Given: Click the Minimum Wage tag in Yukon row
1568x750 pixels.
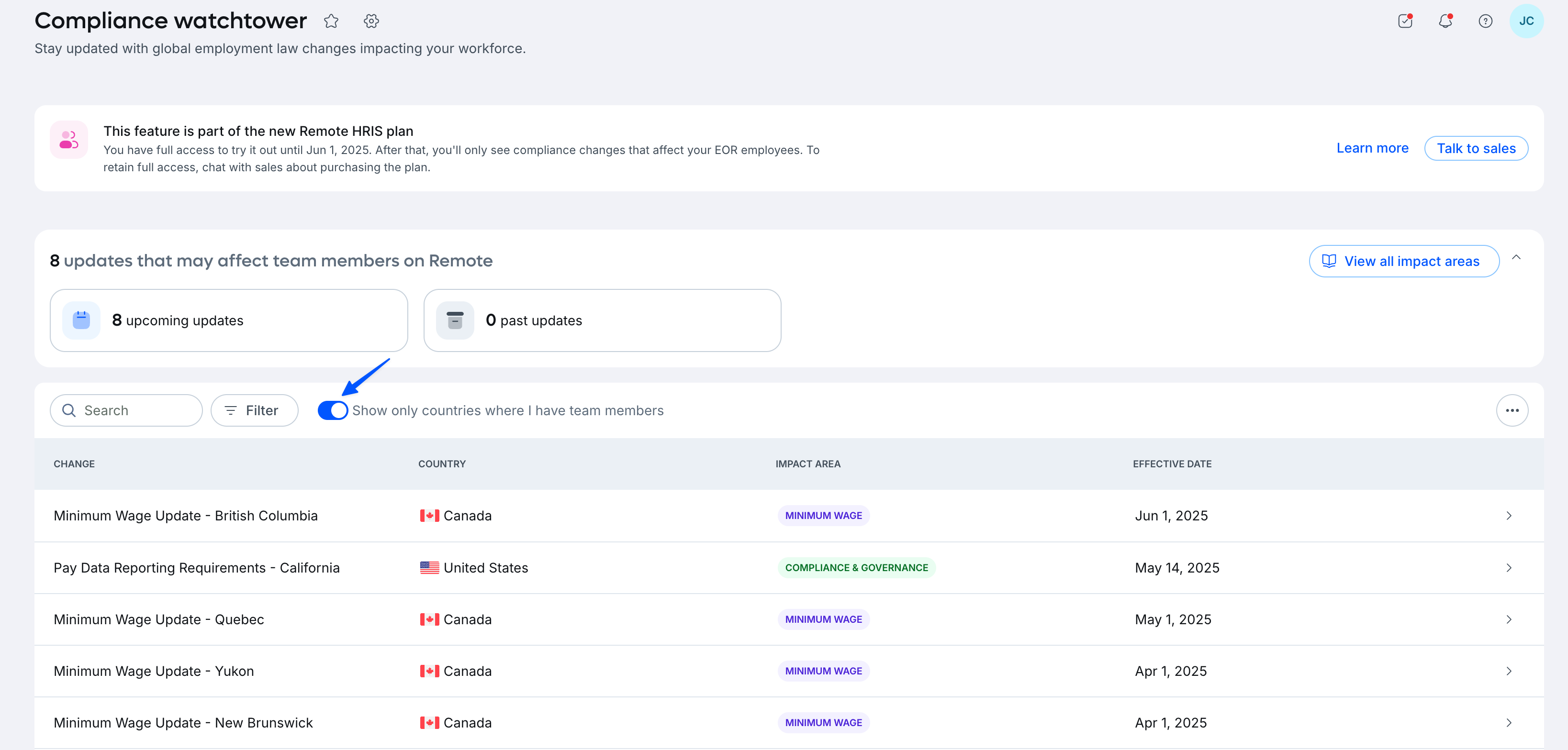Looking at the screenshot, I should point(824,671).
